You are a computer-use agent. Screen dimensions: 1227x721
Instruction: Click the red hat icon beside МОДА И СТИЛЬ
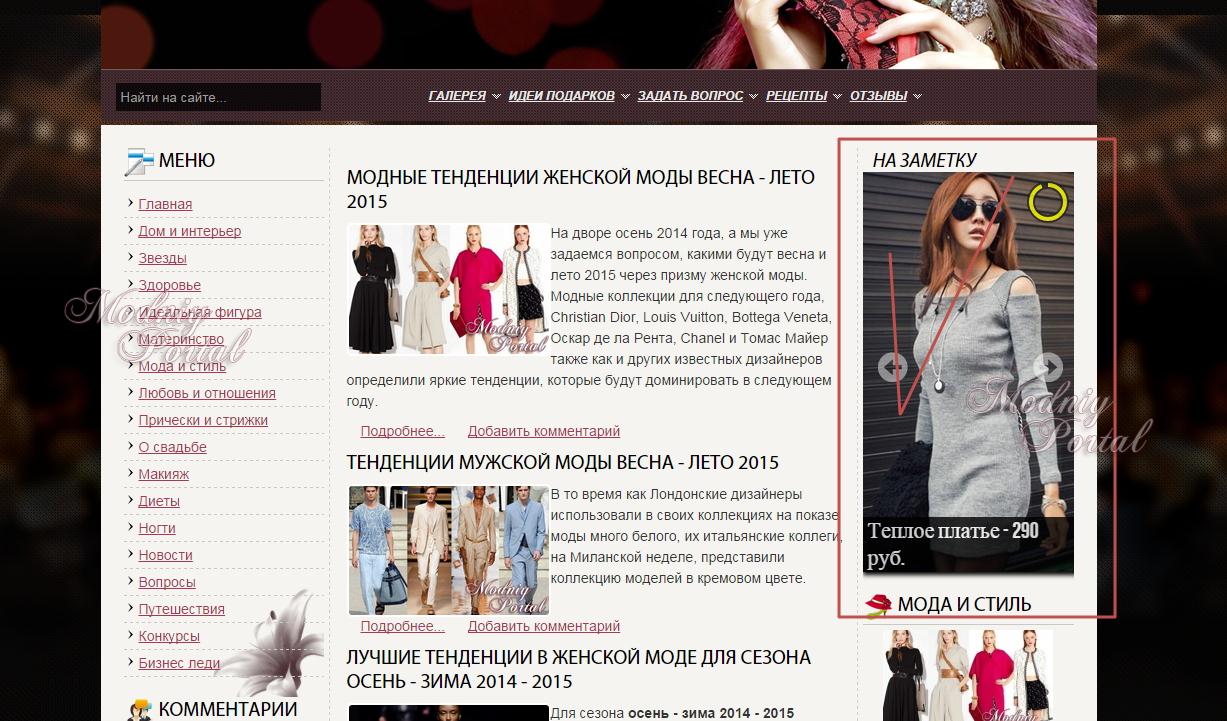[877, 604]
